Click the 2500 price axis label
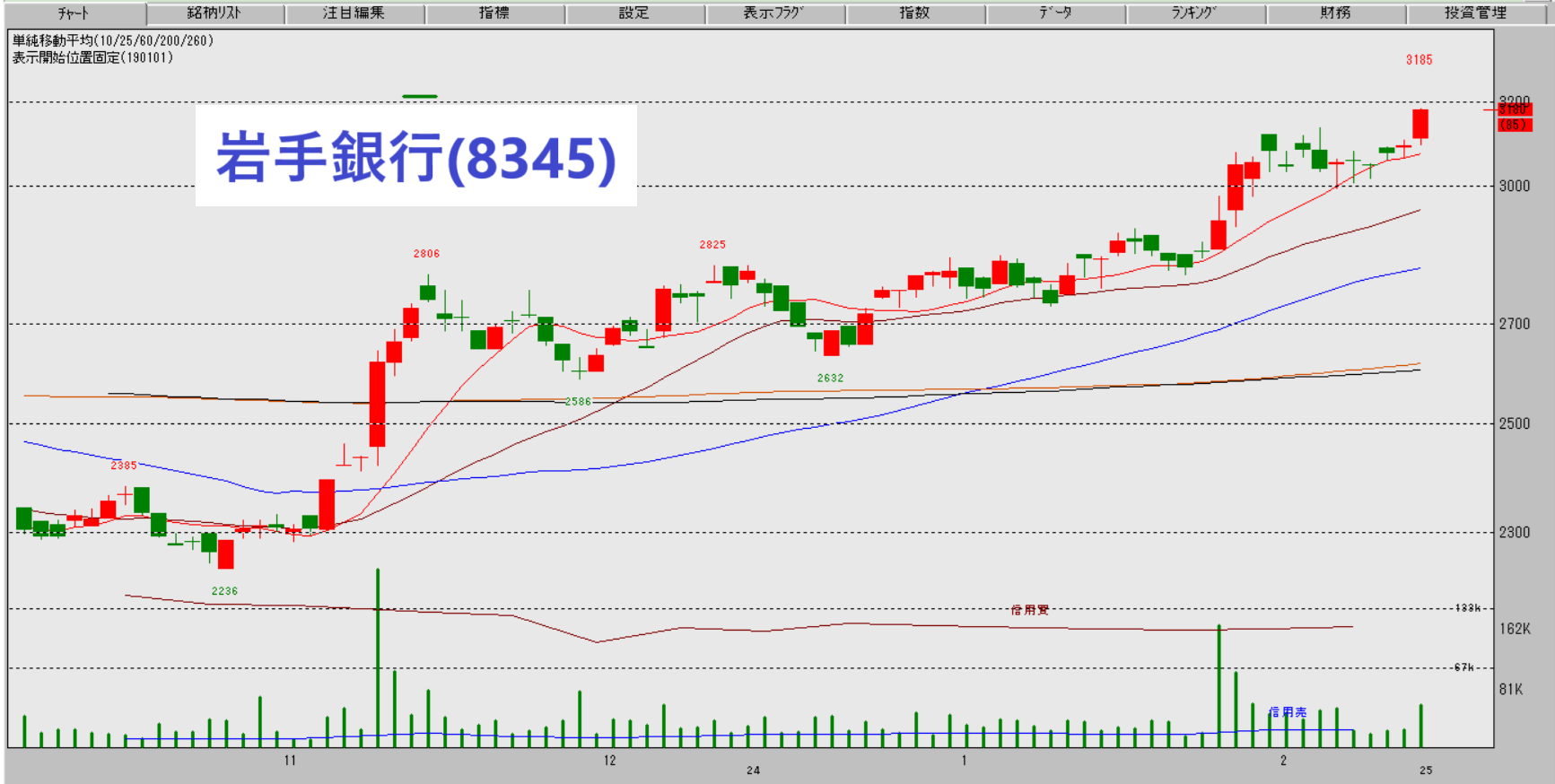 (1515, 423)
